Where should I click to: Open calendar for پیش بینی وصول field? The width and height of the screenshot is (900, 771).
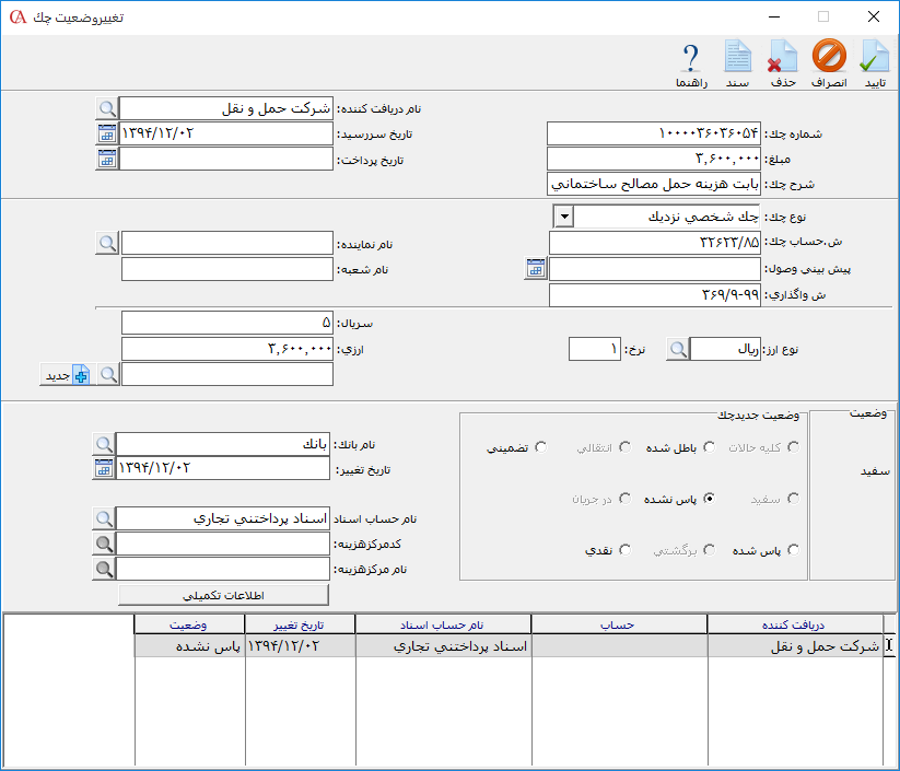(536, 268)
